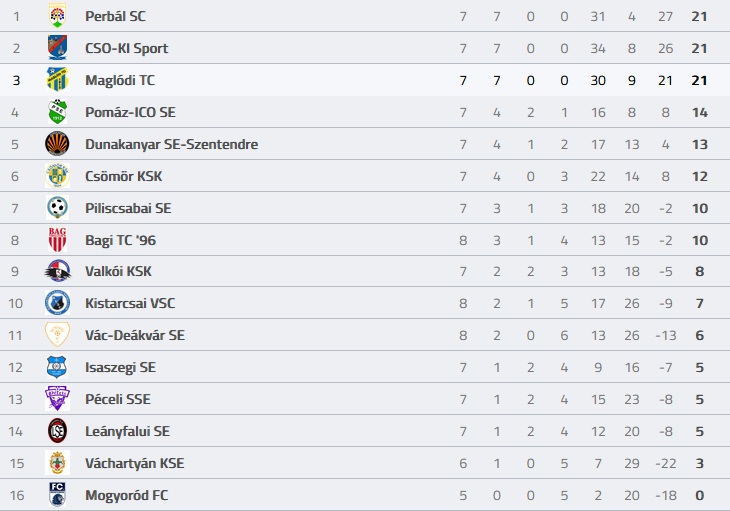Image resolution: width=730 pixels, height=511 pixels.
Task: Click Perbál SC's 21 points value
Action: pyautogui.click(x=699, y=16)
